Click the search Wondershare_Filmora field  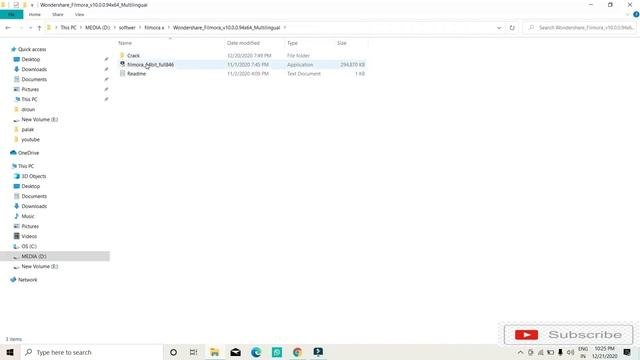(580, 28)
